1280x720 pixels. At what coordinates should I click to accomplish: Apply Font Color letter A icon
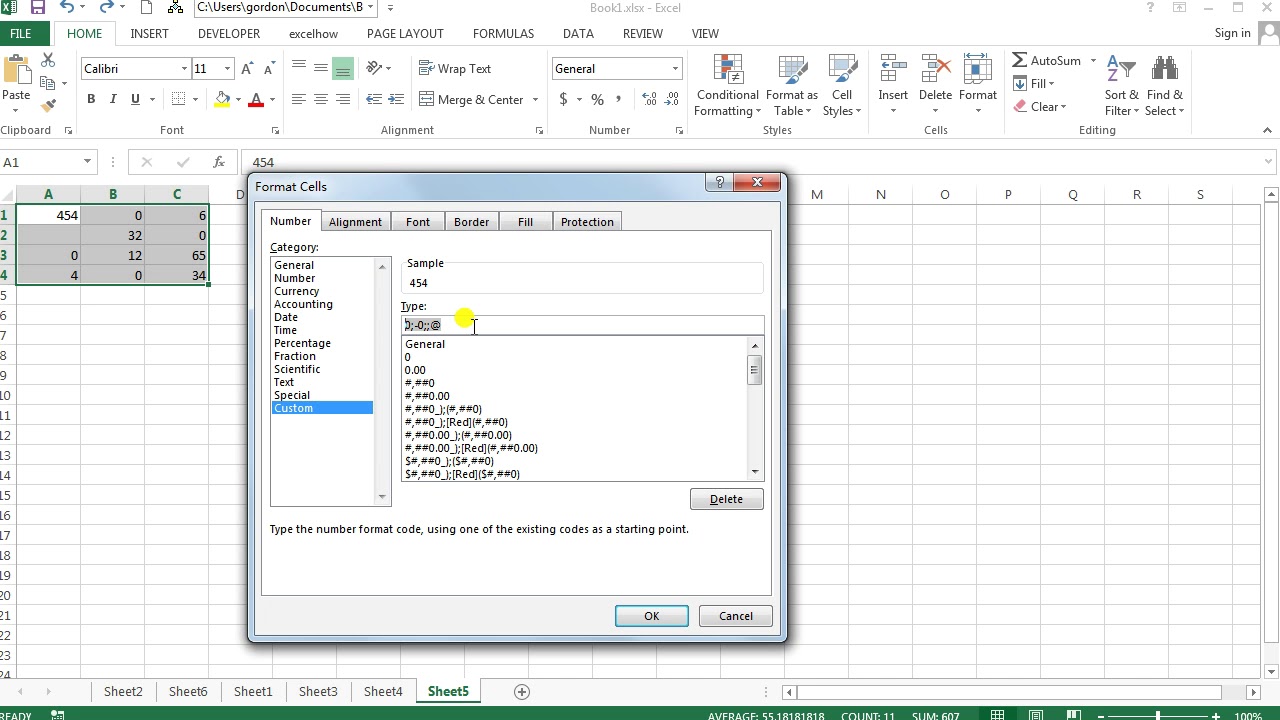pos(256,99)
